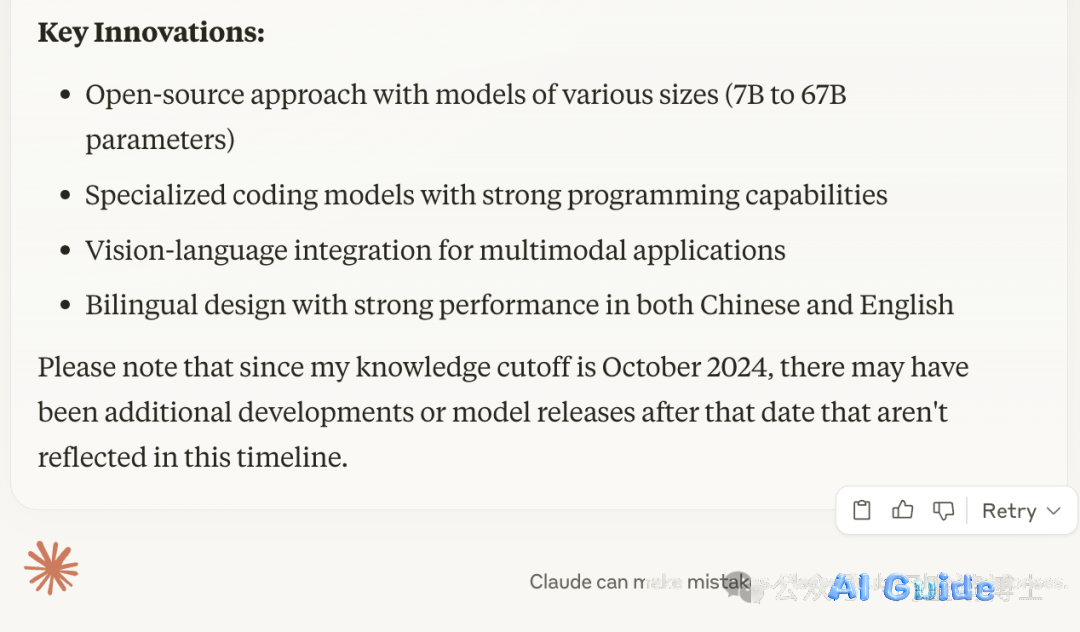Image resolution: width=1080 pixels, height=632 pixels.
Task: Click the 'Bilingual design' bullet line
Action: point(519,305)
